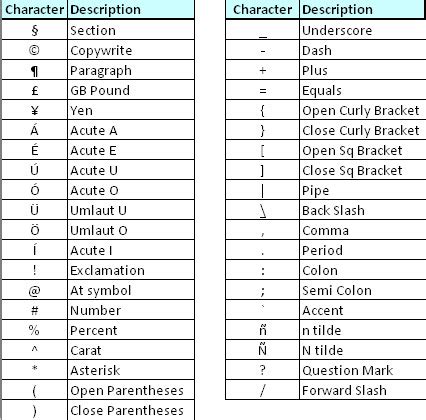The width and height of the screenshot is (426, 420).
Task: Click the Umlaut U description cell
Action: tap(131, 210)
